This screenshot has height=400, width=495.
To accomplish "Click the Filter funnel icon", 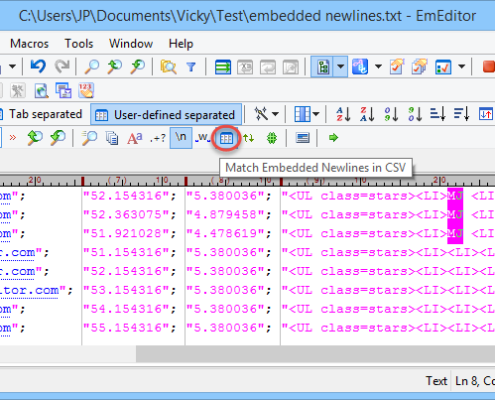I will [x=191, y=67].
